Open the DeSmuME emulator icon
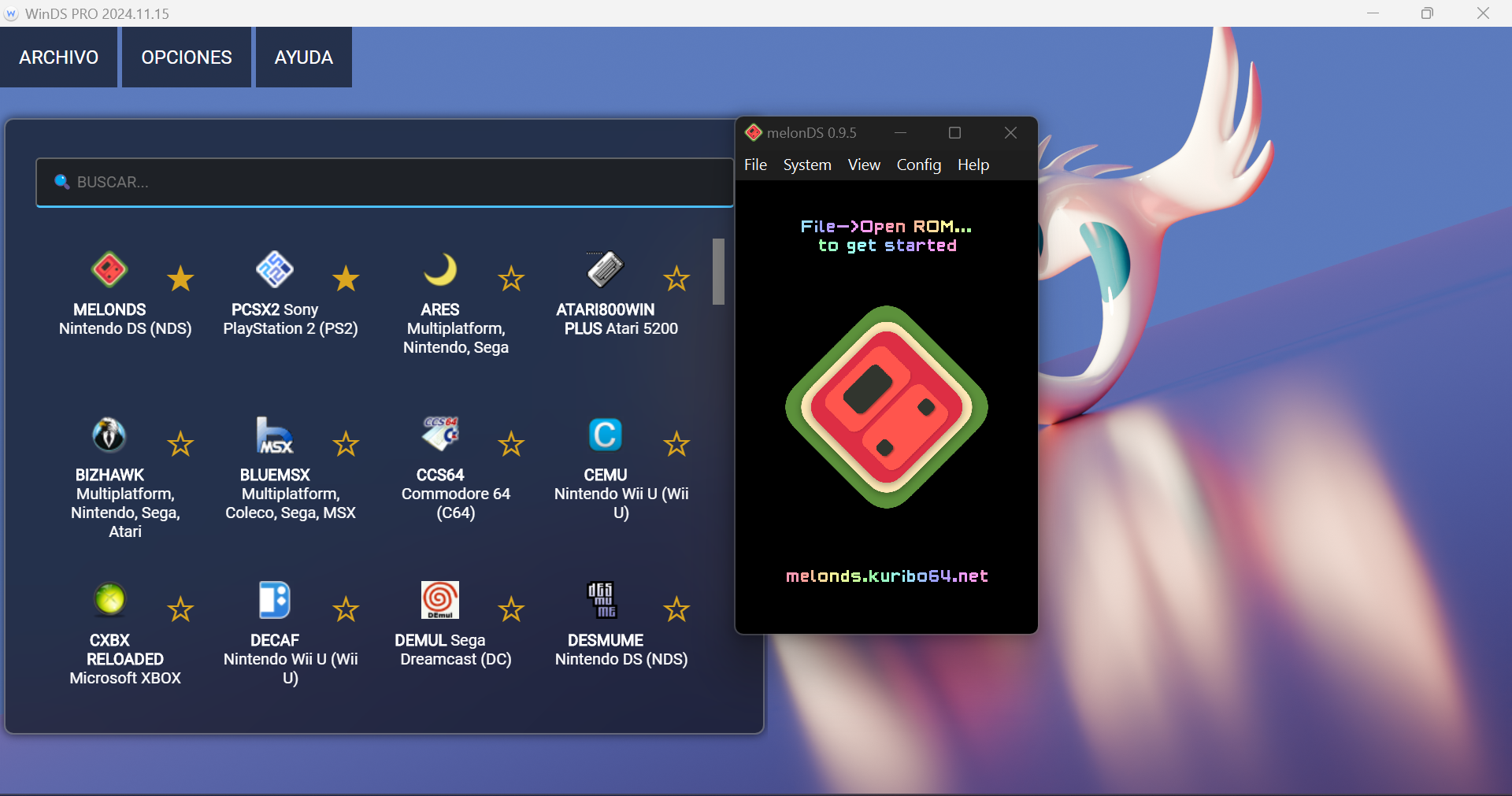 [602, 601]
